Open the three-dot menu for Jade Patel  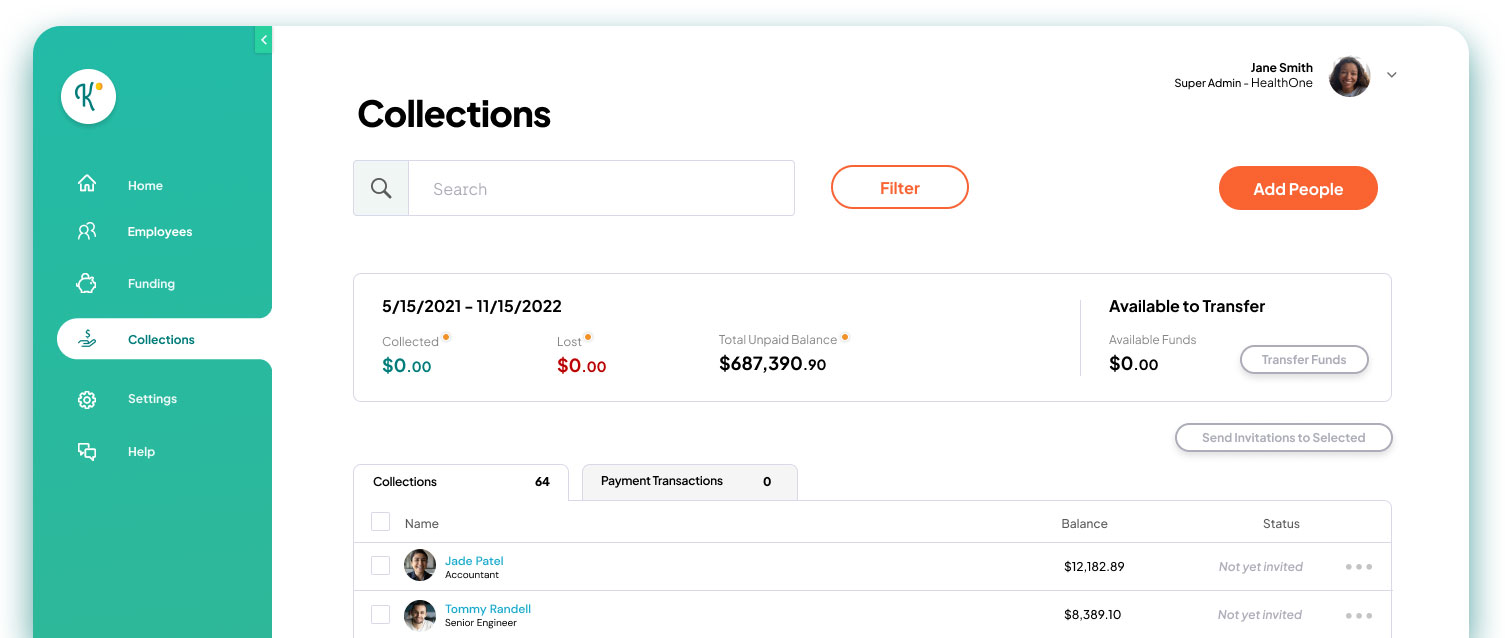(1359, 567)
